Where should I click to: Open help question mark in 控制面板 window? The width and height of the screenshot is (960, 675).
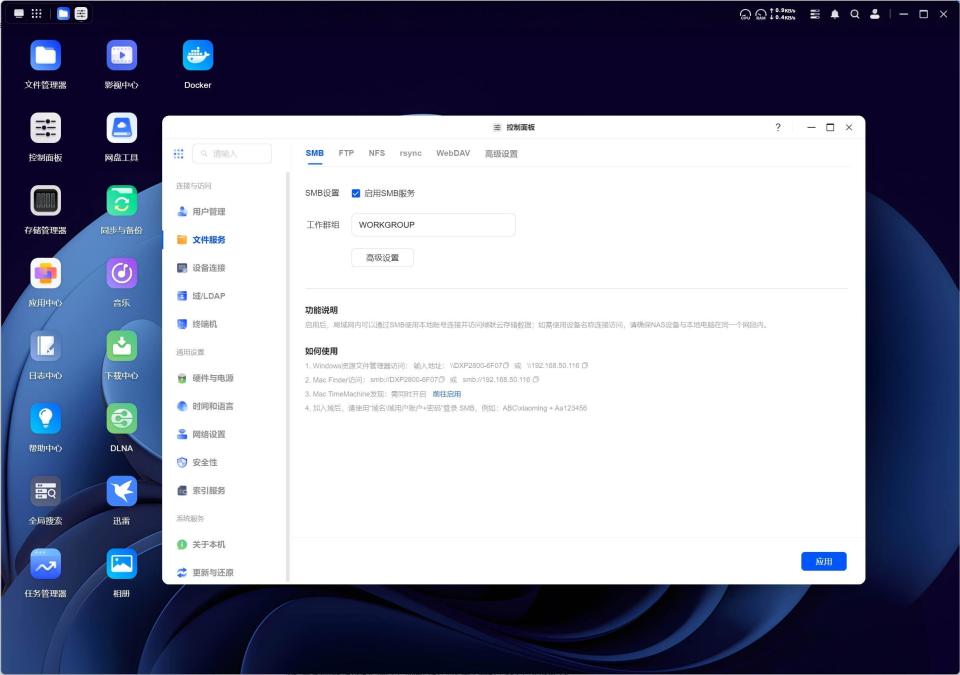(x=778, y=127)
